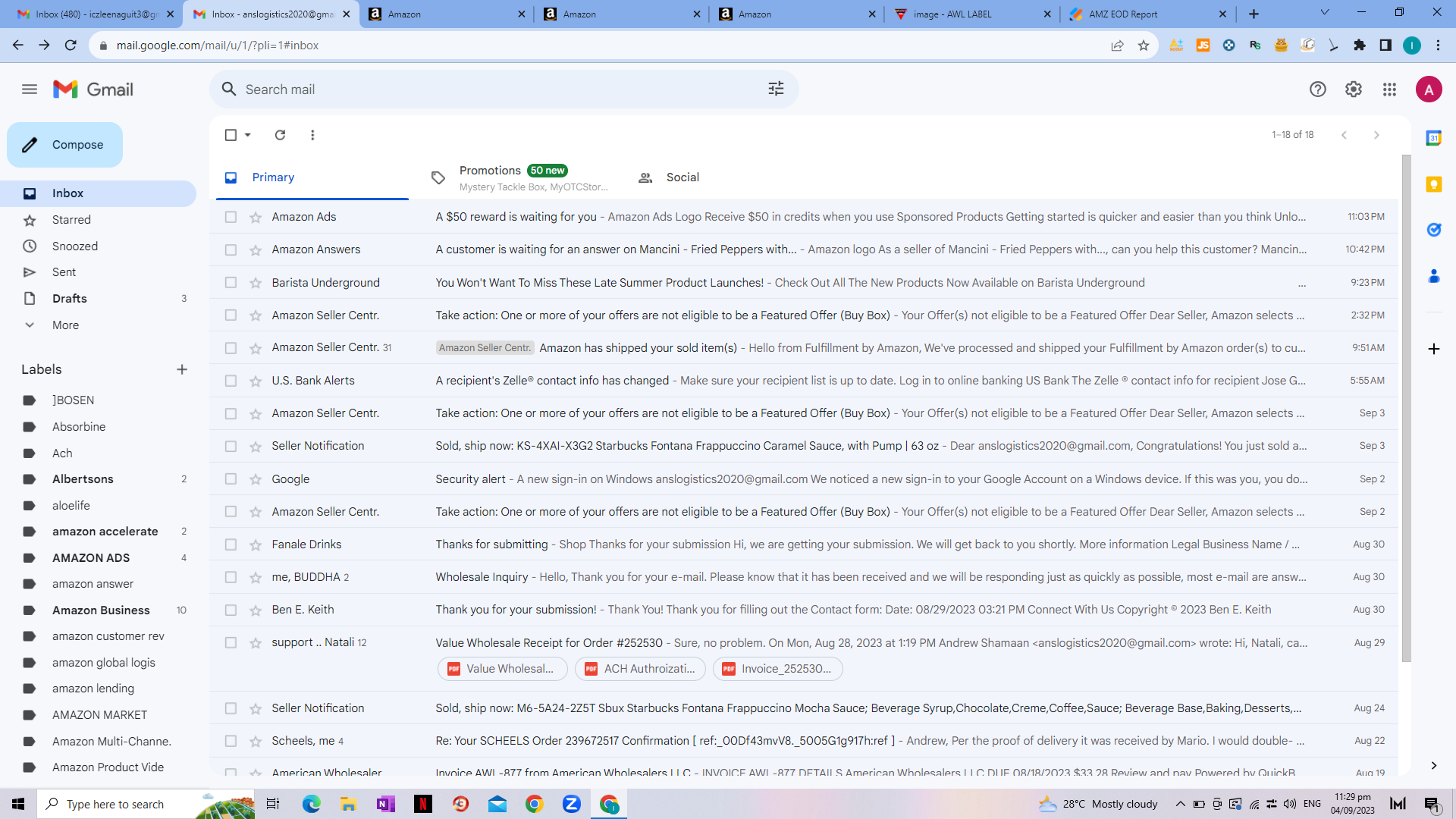
Task: Get add-ons plus icon in side panel
Action: [1433, 349]
